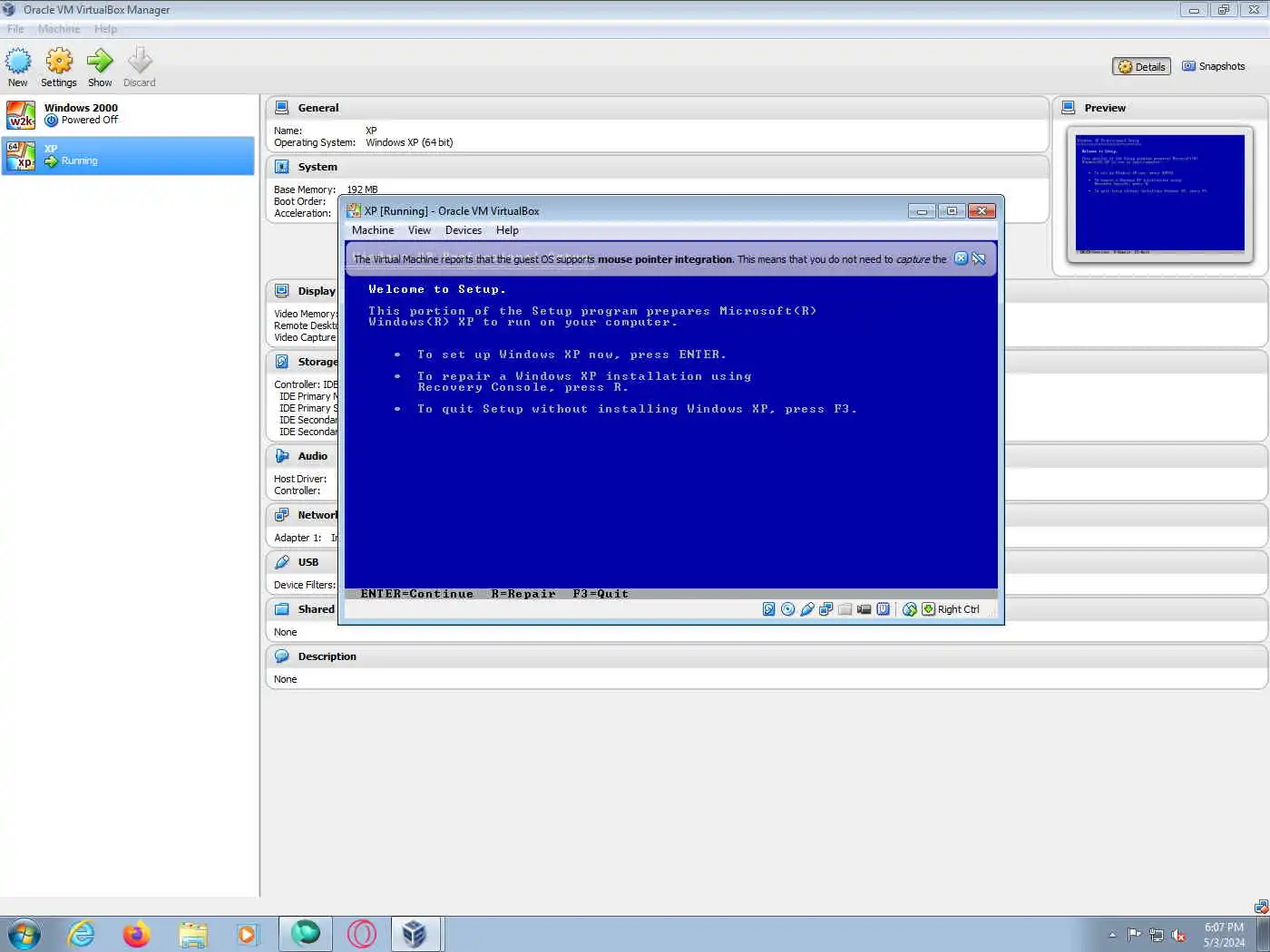Select the running XP virtual machine entry
Screen dimensions: 1270x952
[128, 155]
